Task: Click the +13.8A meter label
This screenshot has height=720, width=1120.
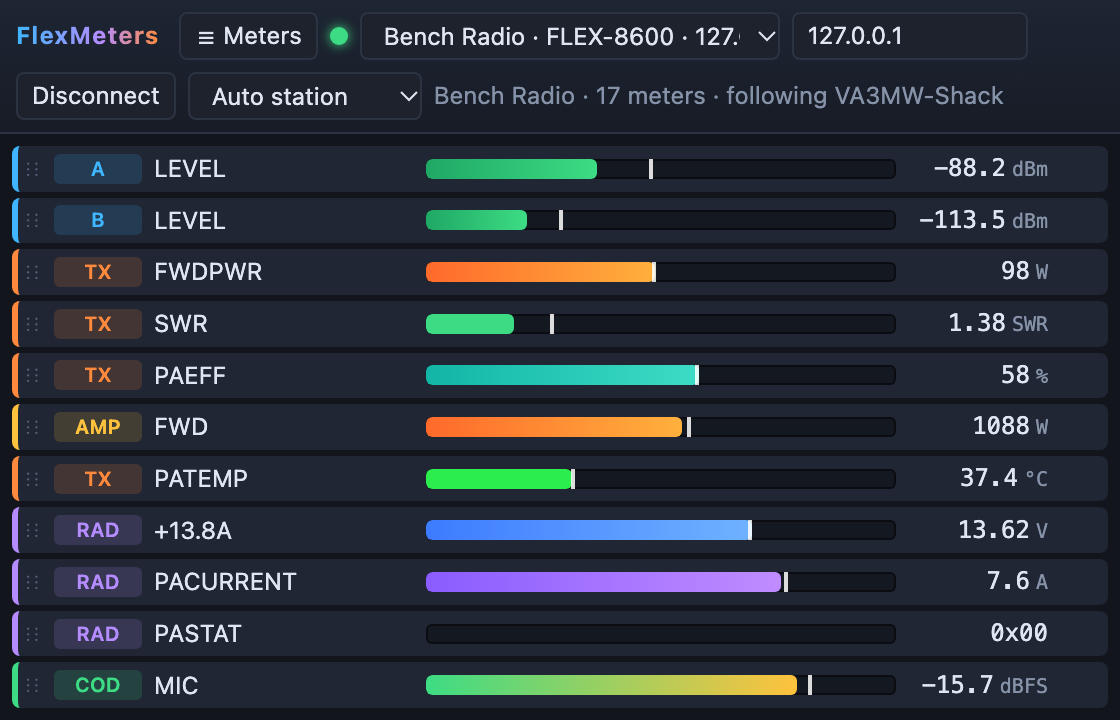Action: 193,530
